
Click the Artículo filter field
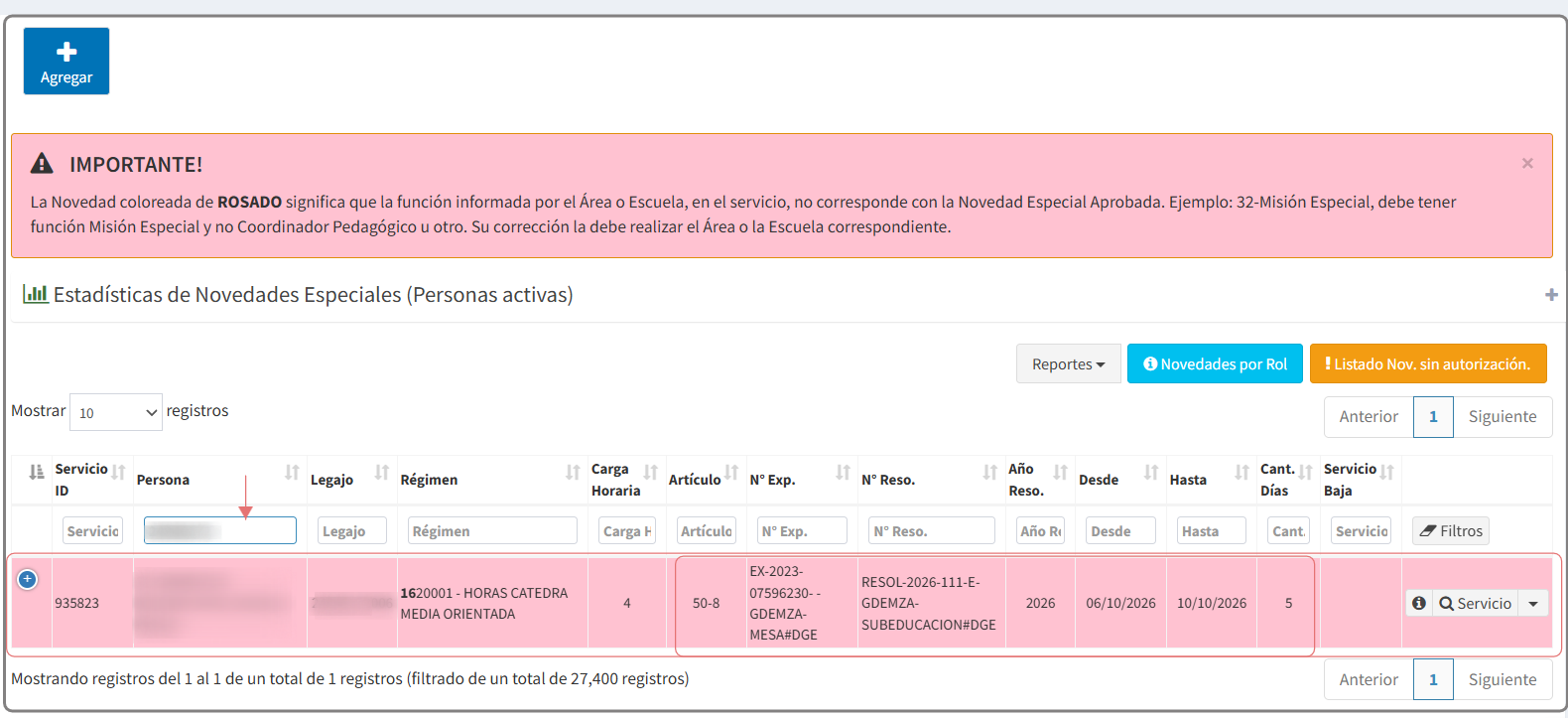coord(706,531)
